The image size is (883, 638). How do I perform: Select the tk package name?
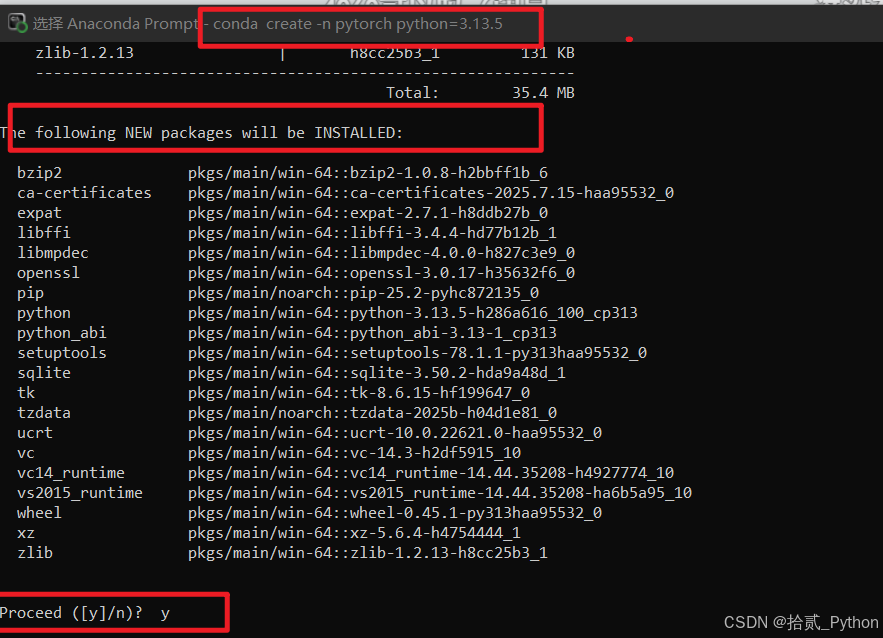26,392
